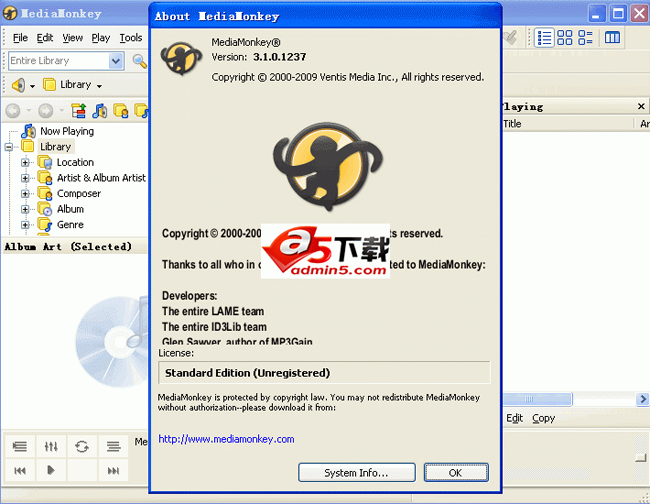
Task: Click the music notes Now Playing toolbar icon
Action: point(99,111)
